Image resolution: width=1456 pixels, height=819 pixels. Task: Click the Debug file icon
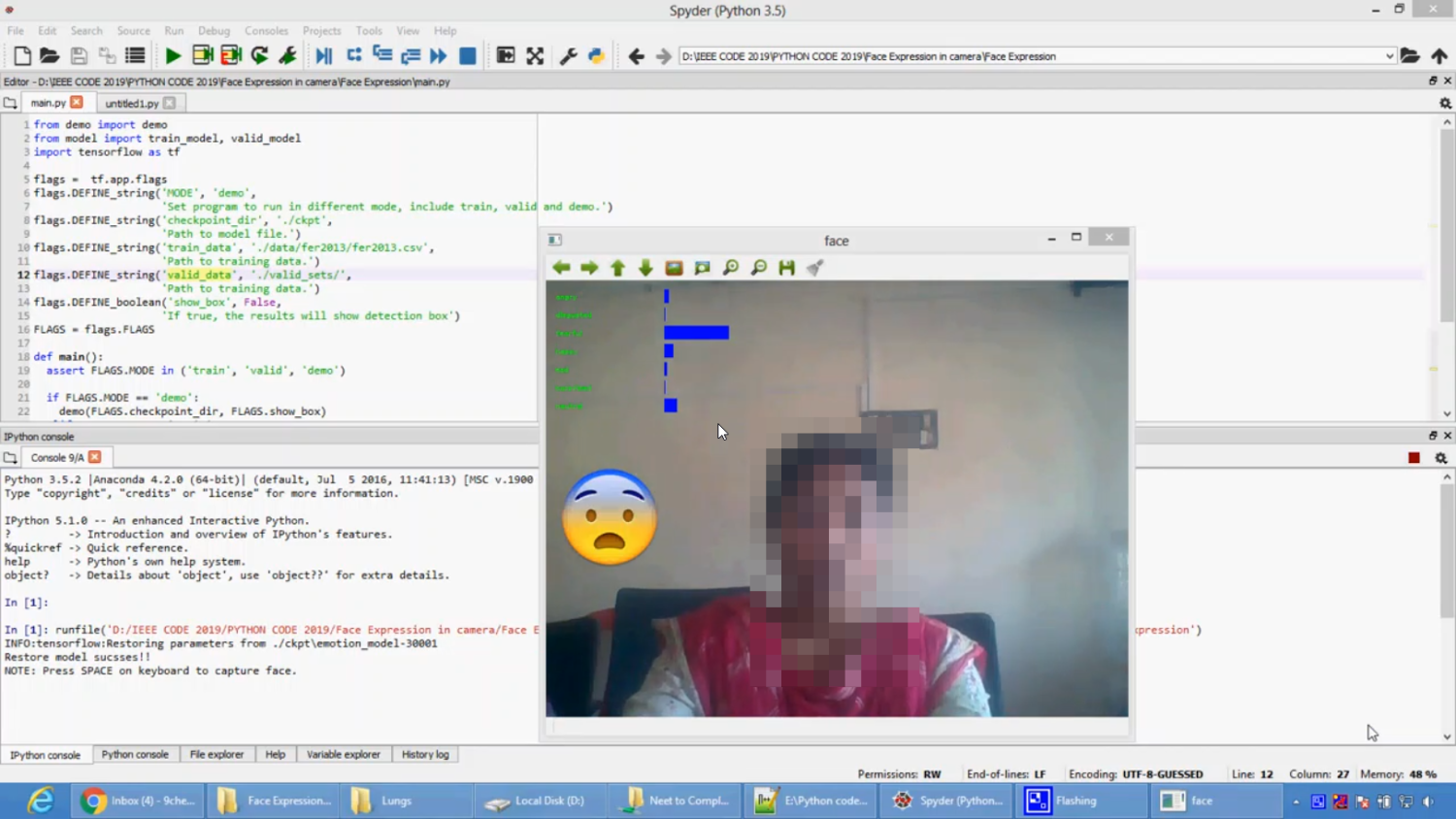tap(324, 56)
